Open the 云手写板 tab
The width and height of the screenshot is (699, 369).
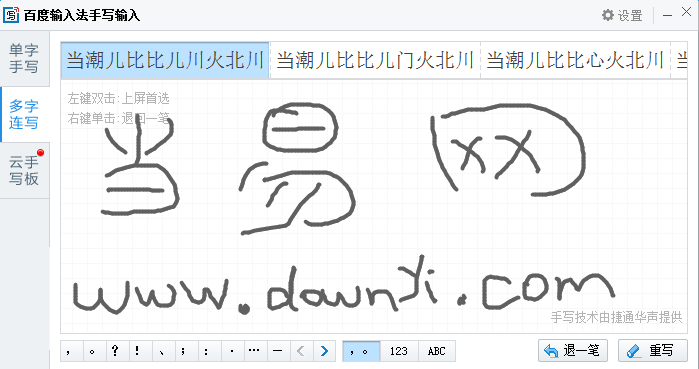click(x=24, y=170)
